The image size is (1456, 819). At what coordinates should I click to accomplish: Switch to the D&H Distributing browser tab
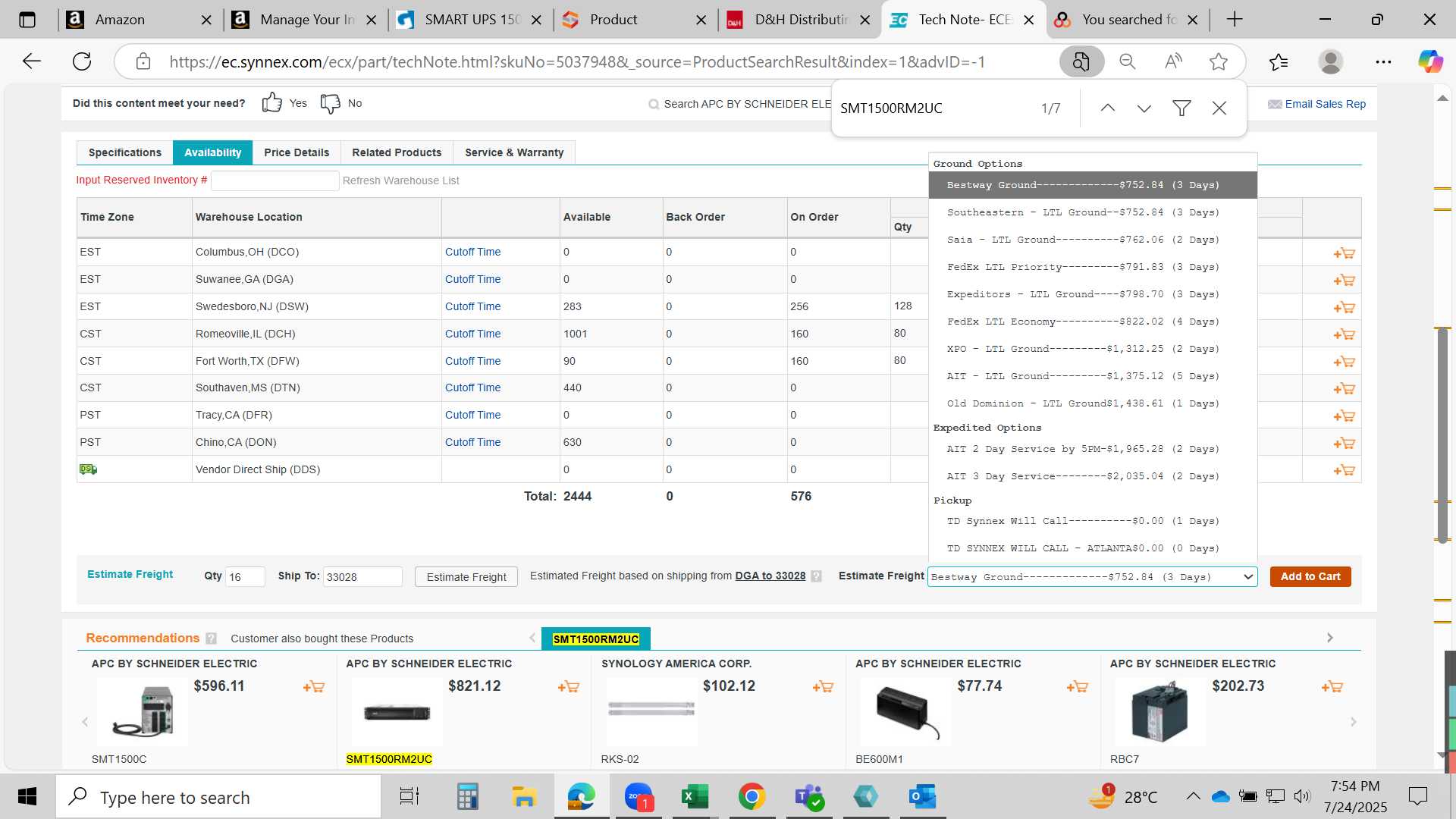tap(799, 20)
